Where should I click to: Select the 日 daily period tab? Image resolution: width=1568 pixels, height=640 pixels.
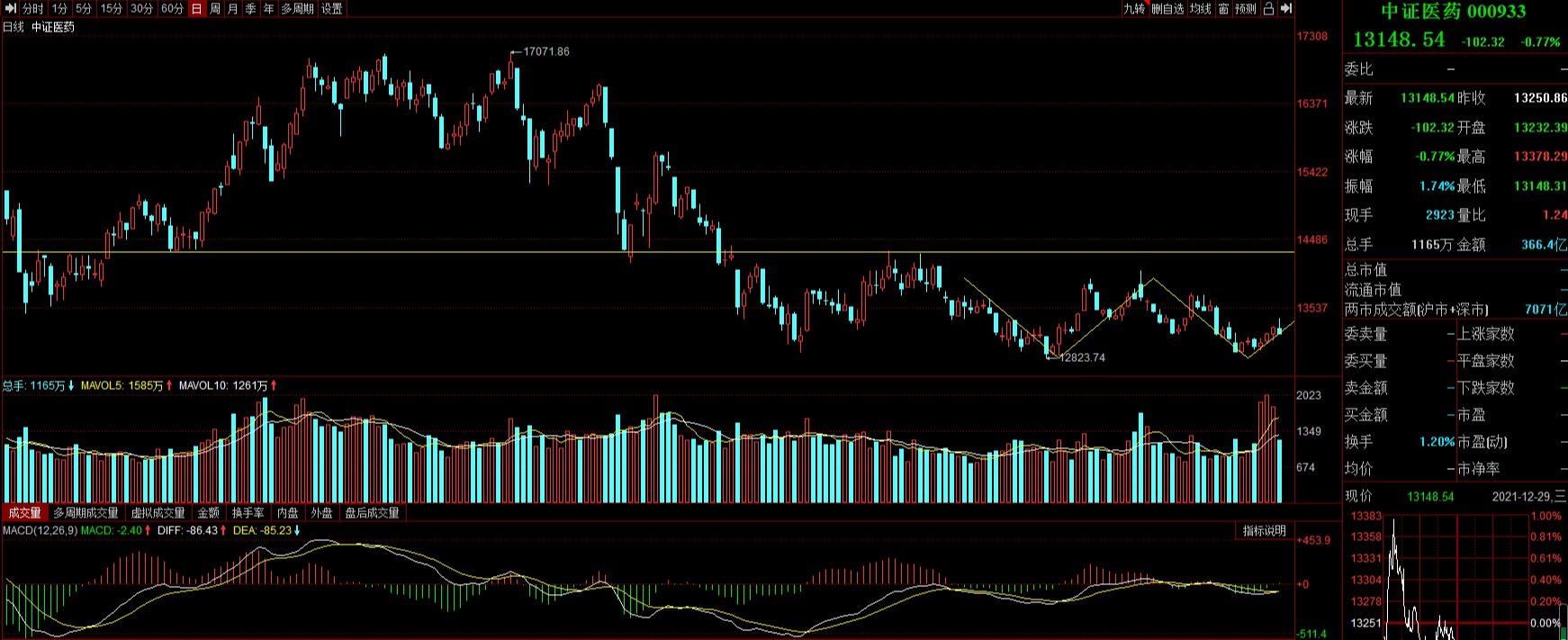coord(197,8)
